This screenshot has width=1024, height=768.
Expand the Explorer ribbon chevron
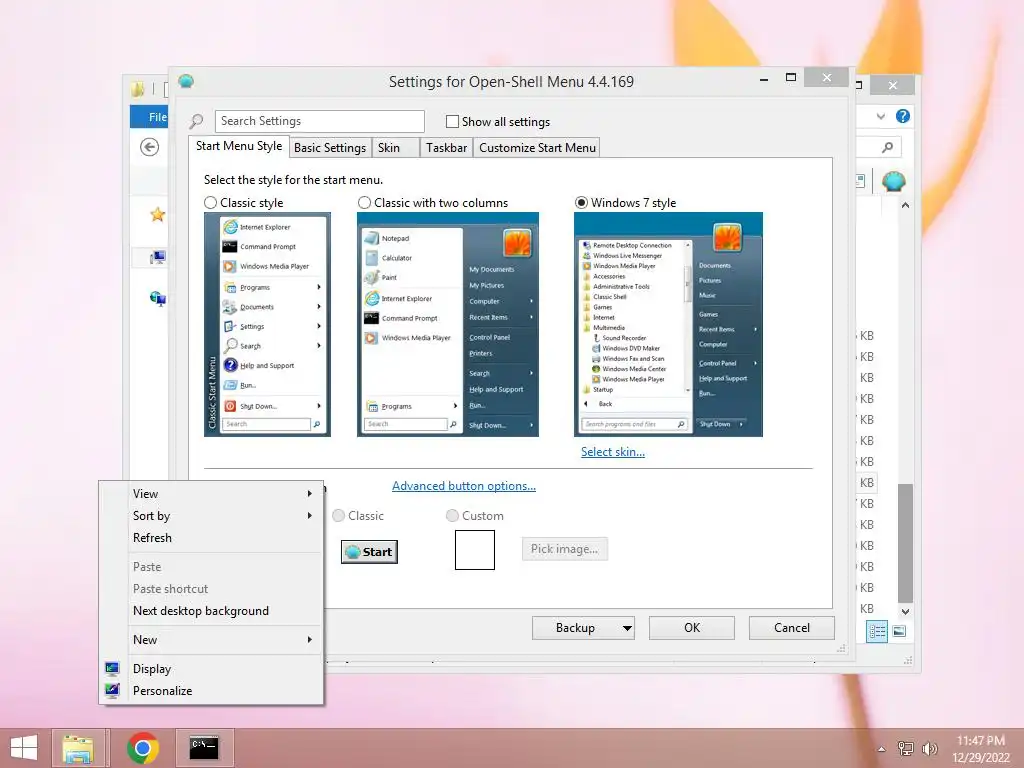pos(881,116)
